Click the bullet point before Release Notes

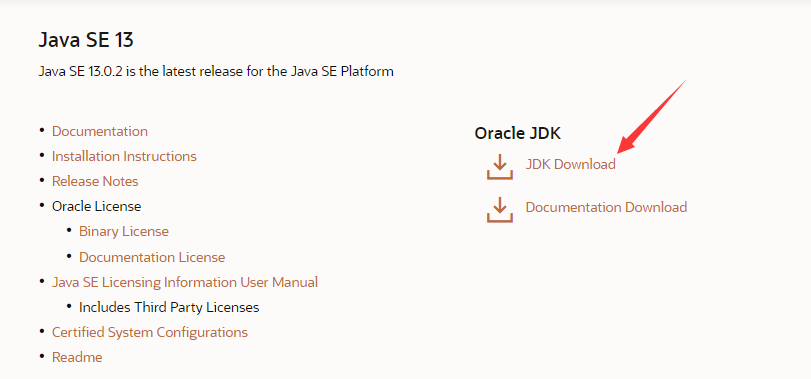[x=41, y=180]
